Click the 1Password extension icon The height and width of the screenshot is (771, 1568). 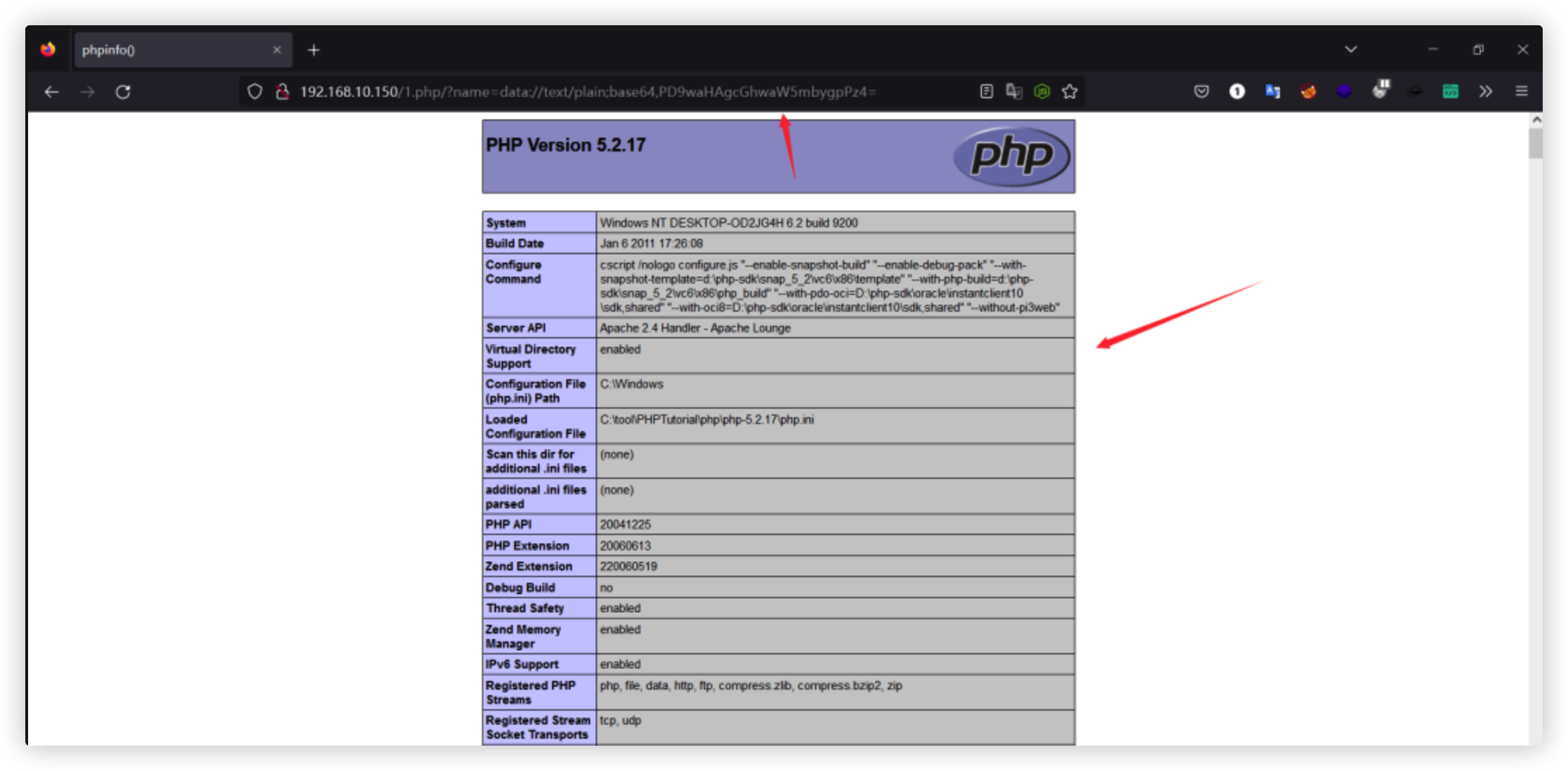[1236, 91]
